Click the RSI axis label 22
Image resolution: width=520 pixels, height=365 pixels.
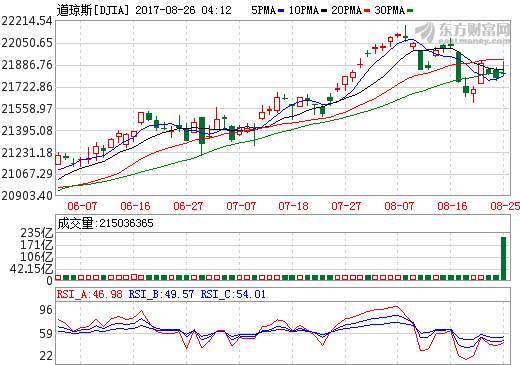[46, 356]
